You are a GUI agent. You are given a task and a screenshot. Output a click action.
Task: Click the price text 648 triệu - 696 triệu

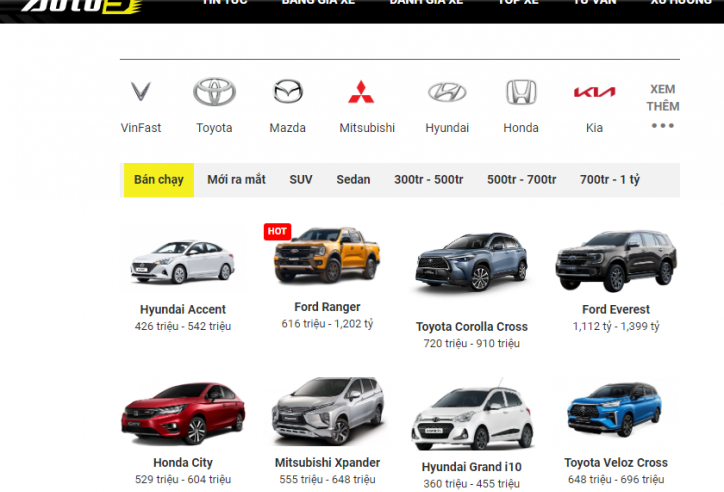pos(616,480)
